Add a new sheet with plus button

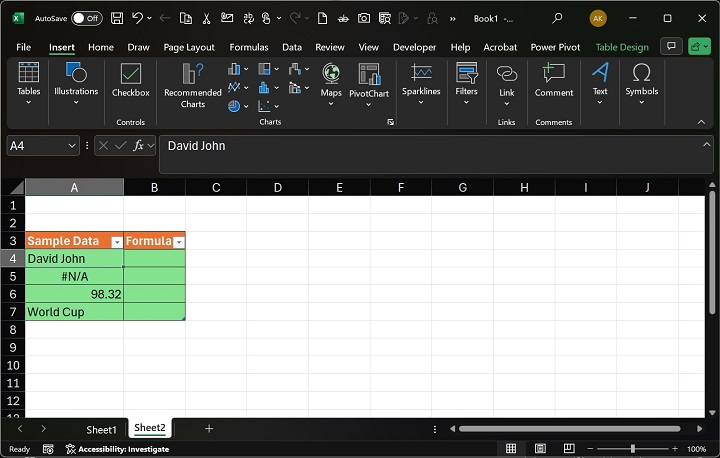[209, 428]
